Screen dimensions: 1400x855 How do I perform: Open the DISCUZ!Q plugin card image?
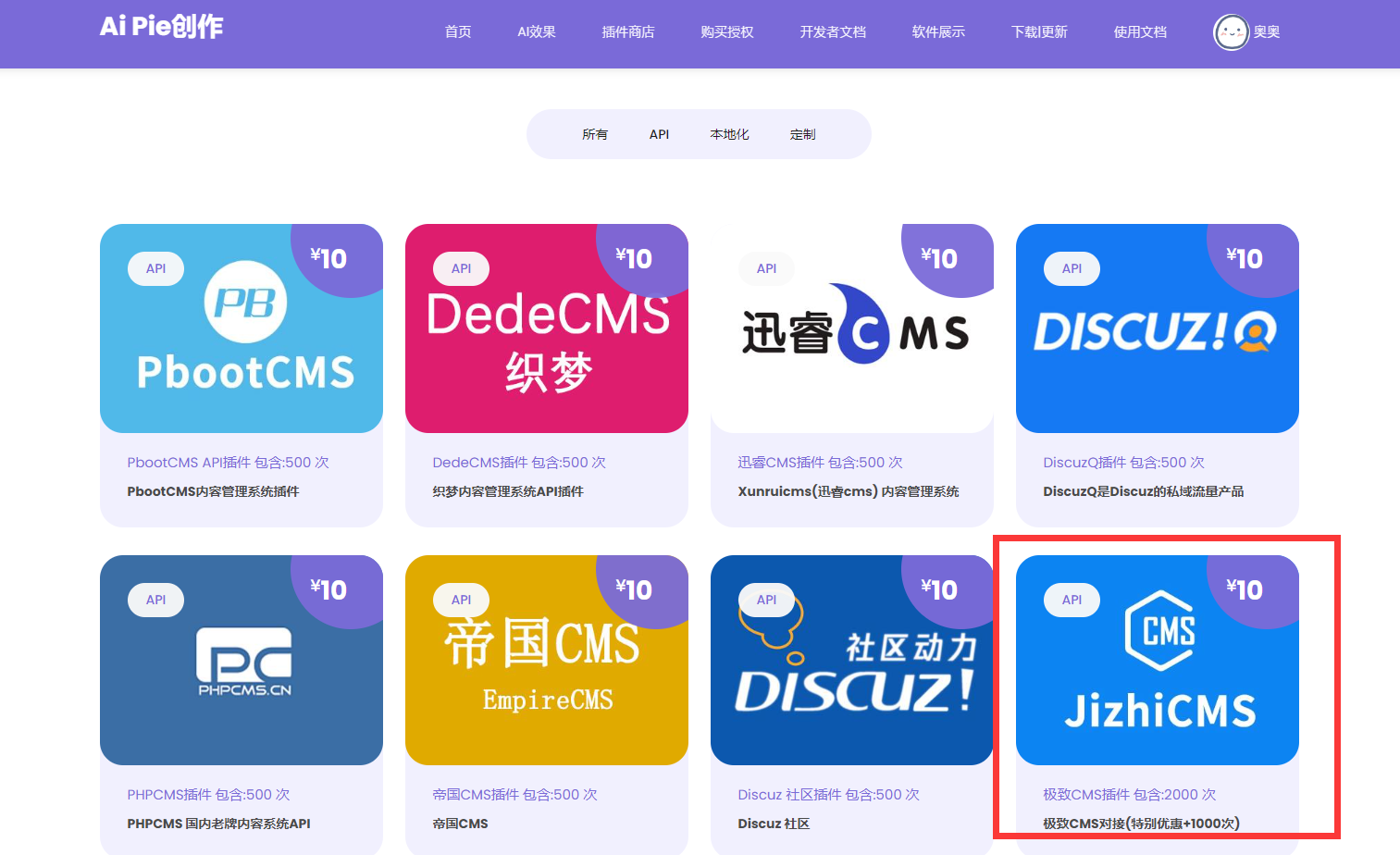(1158, 328)
